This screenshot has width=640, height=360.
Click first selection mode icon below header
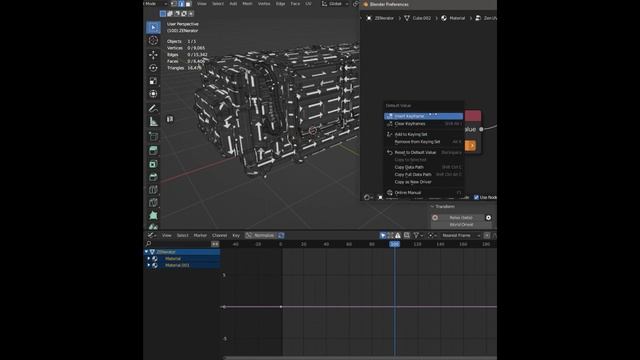click(x=163, y=13)
